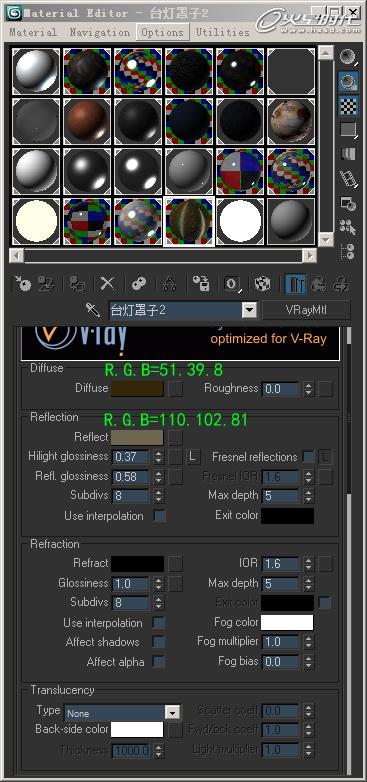The width and height of the screenshot is (367, 782).
Task: Click the Reflect map slot button
Action: (x=175, y=437)
